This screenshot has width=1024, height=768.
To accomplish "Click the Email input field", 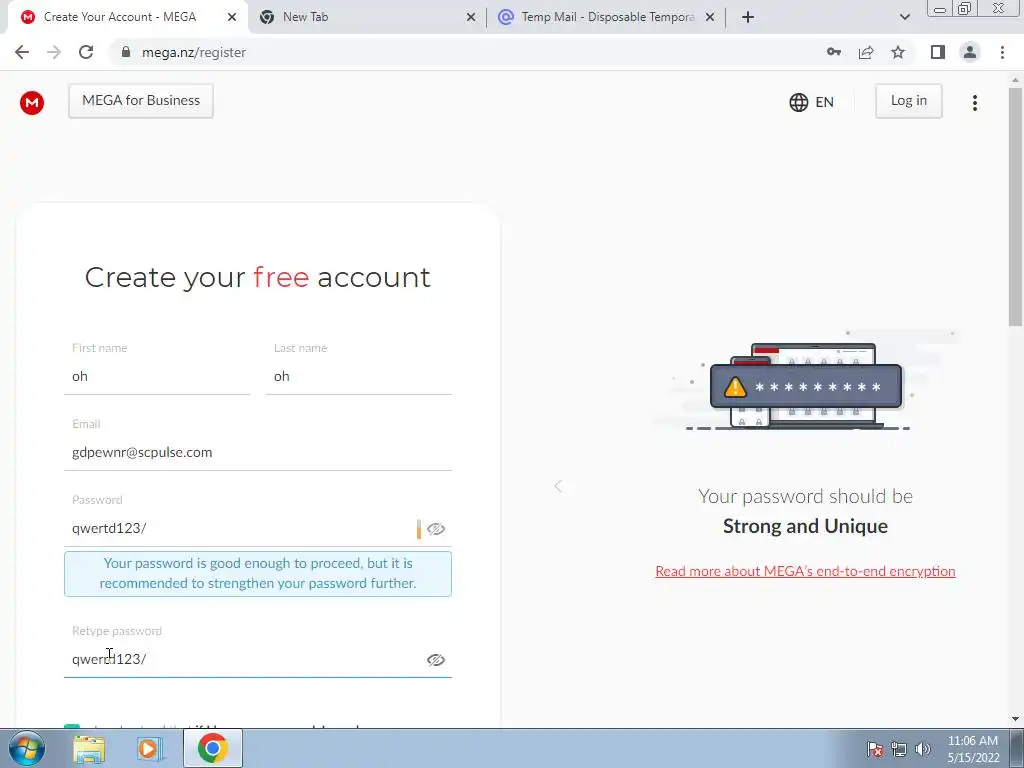I will (258, 453).
